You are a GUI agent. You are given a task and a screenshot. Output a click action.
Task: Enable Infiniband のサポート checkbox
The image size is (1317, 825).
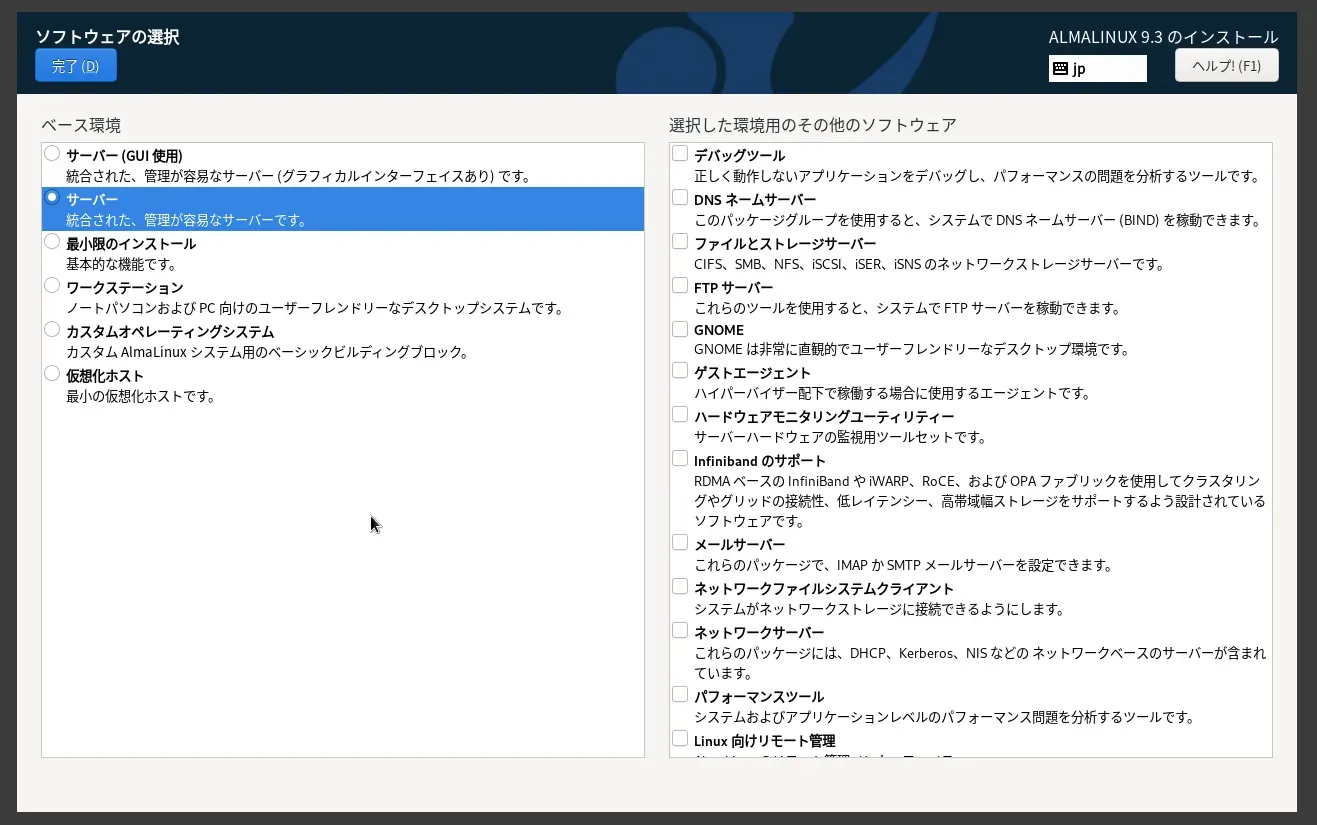coord(680,459)
